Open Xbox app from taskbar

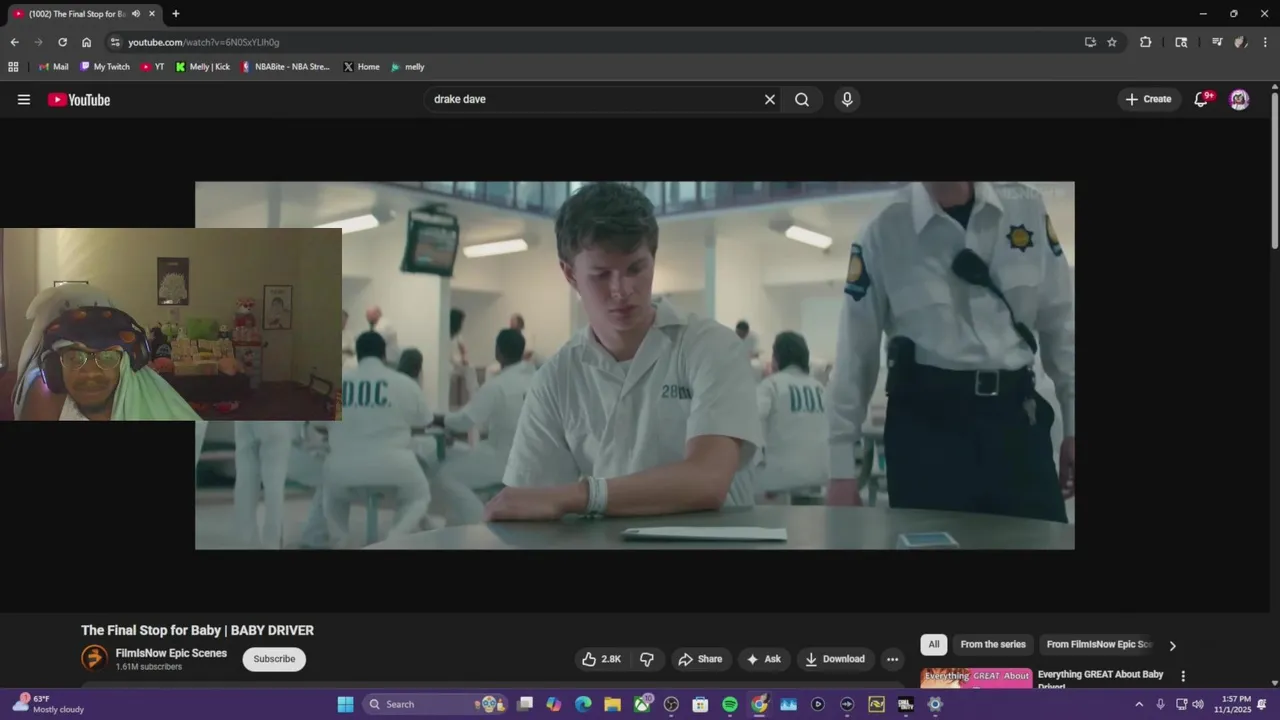pyautogui.click(x=642, y=704)
